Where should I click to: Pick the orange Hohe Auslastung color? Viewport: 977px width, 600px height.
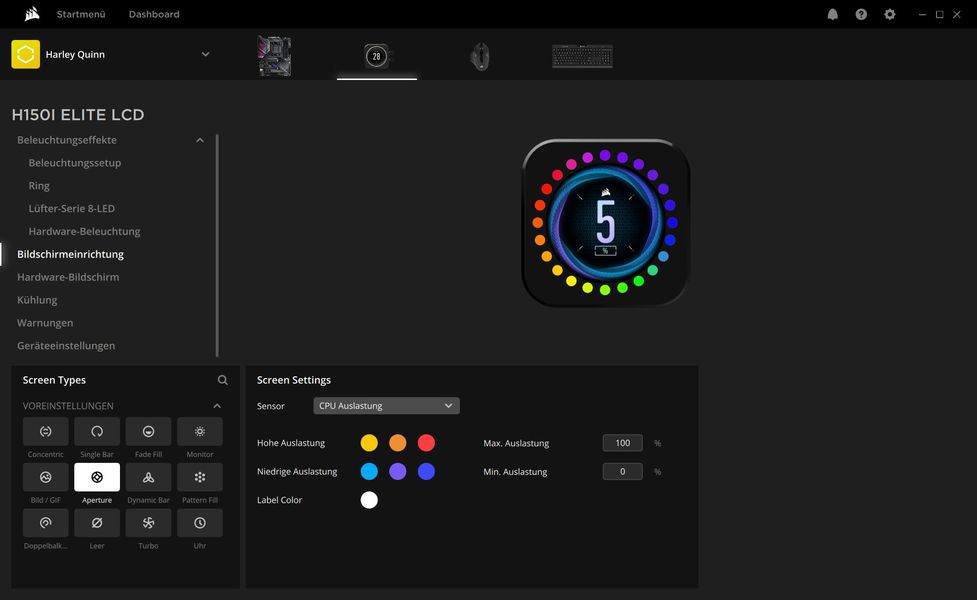[398, 443]
